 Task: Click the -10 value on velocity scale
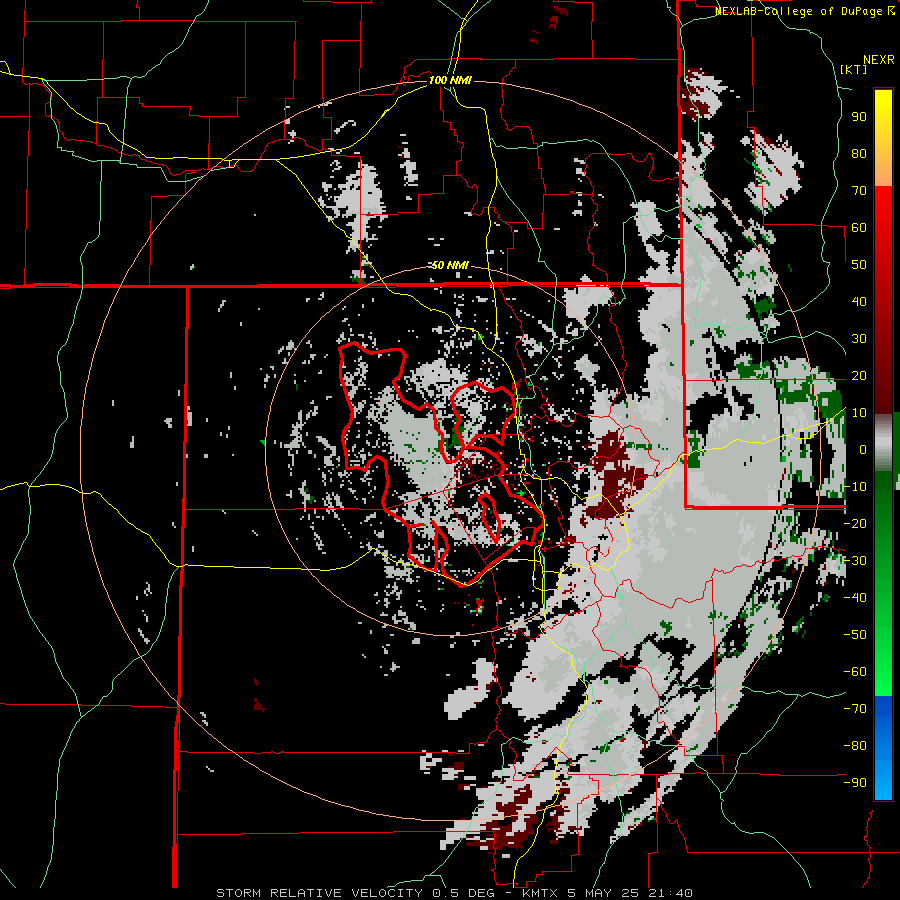click(x=855, y=487)
